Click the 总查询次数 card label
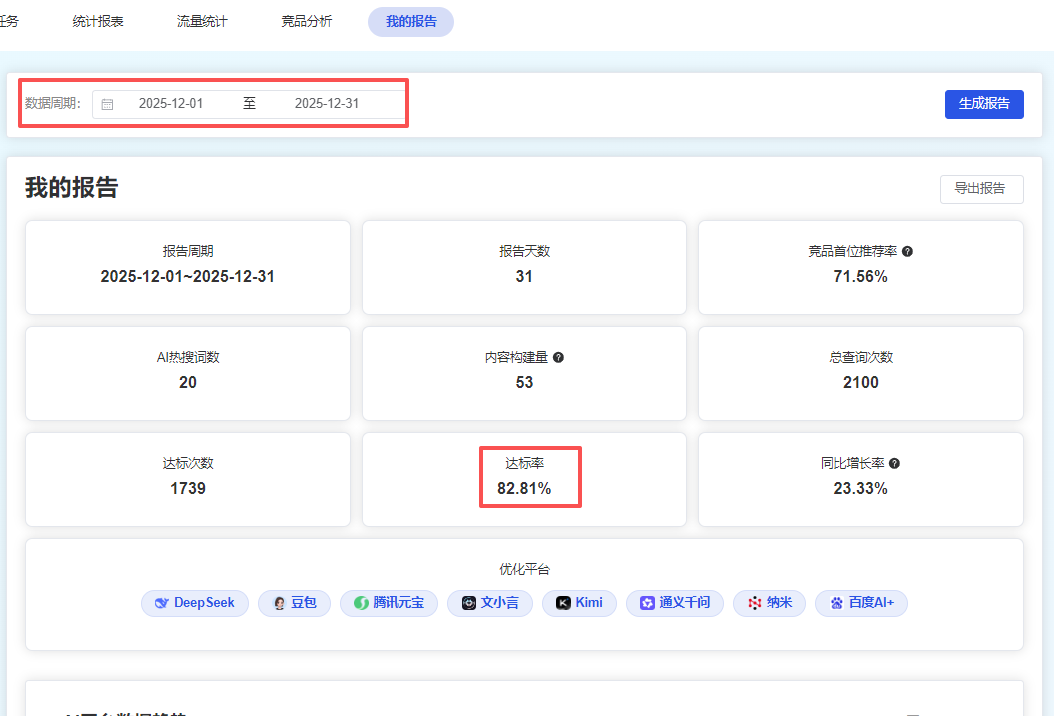The width and height of the screenshot is (1054, 716). (x=860, y=358)
